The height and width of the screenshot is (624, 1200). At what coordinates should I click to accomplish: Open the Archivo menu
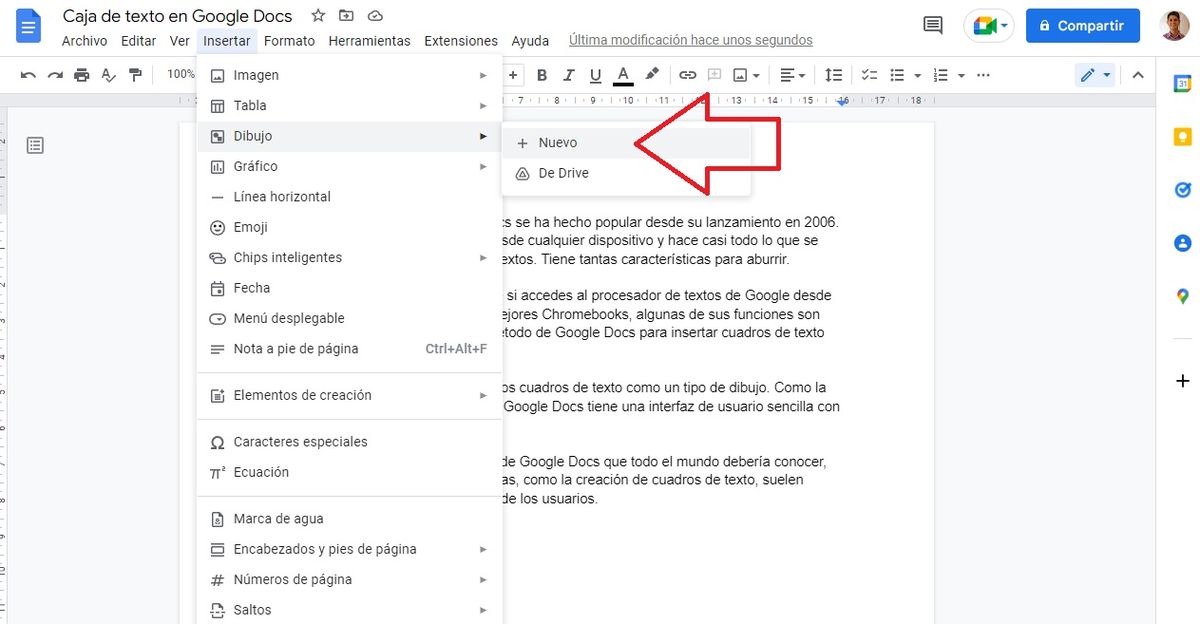(84, 41)
